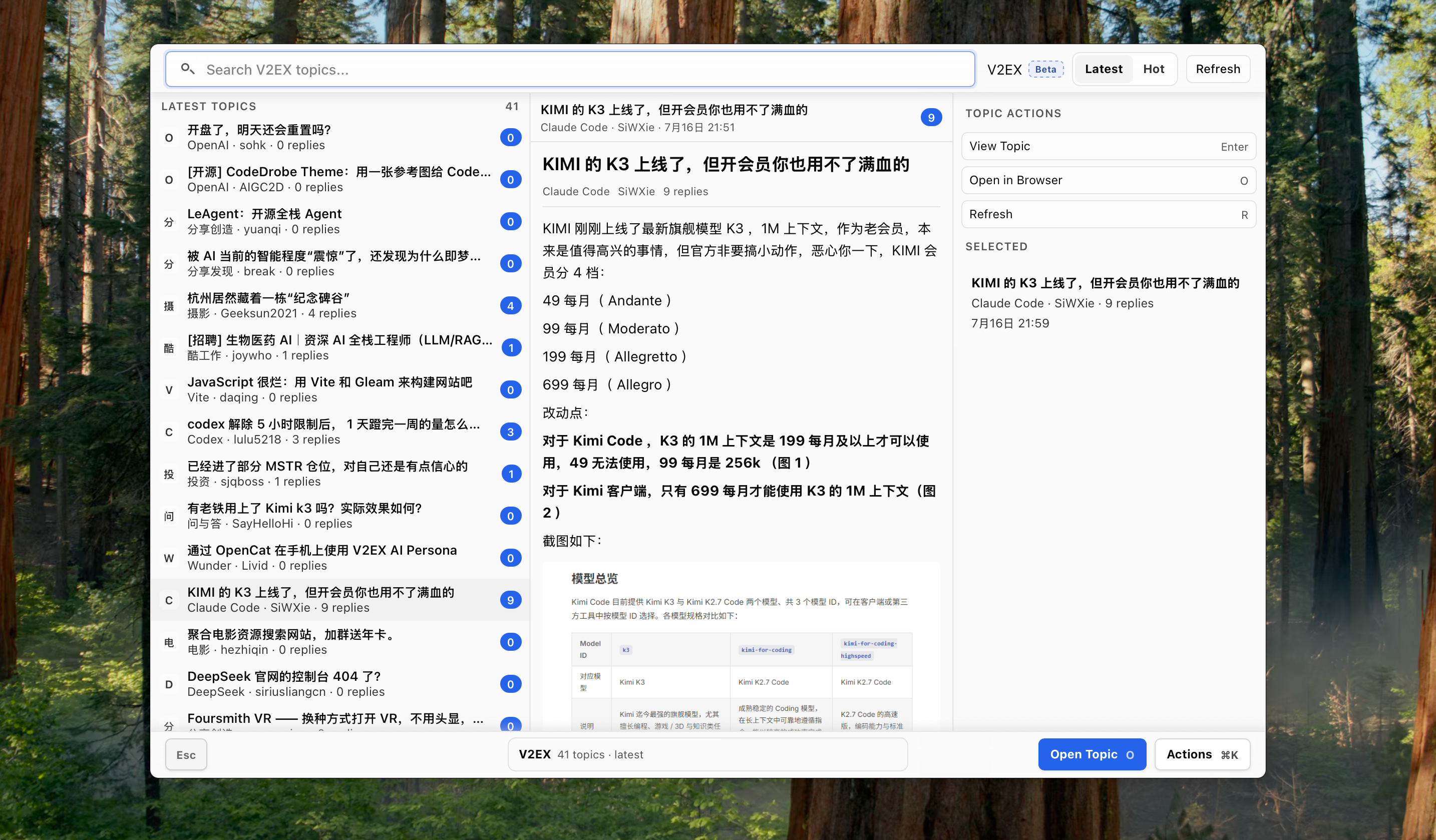Select topic 杭州居然藏着一栋纪念碑谷
This screenshot has width=1436, height=840.
340,306
